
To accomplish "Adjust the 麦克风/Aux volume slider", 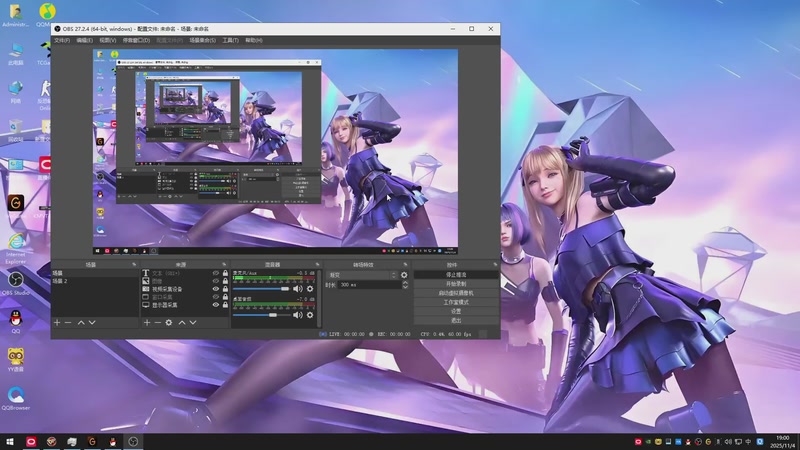I will (262, 289).
